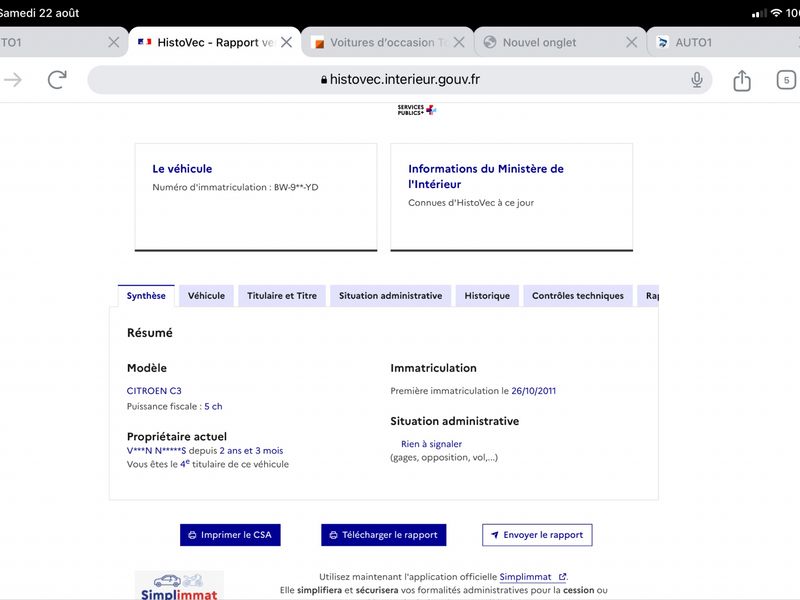Switch to AUTO1 browser tab
800x600 pixels.
click(724, 42)
